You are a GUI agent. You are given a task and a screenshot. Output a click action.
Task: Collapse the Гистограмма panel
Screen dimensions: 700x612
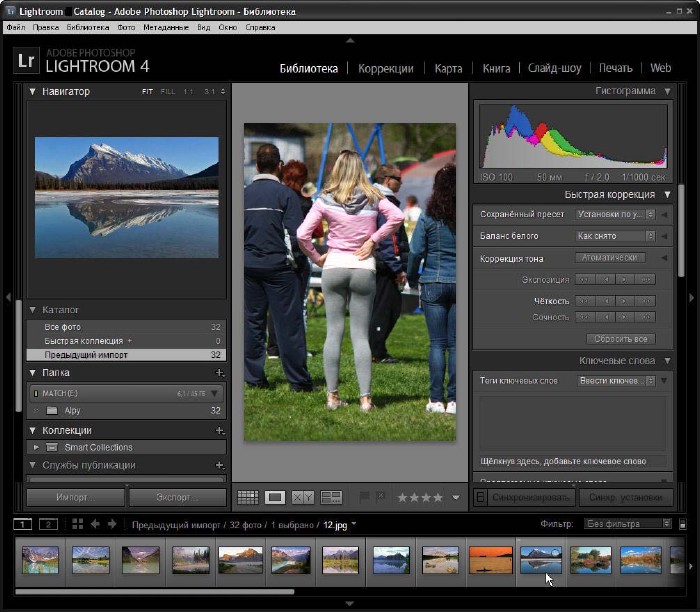[665, 91]
